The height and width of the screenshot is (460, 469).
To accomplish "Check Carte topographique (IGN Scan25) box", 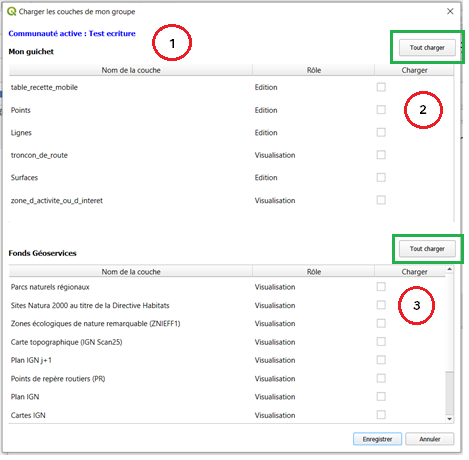I will [381, 342].
